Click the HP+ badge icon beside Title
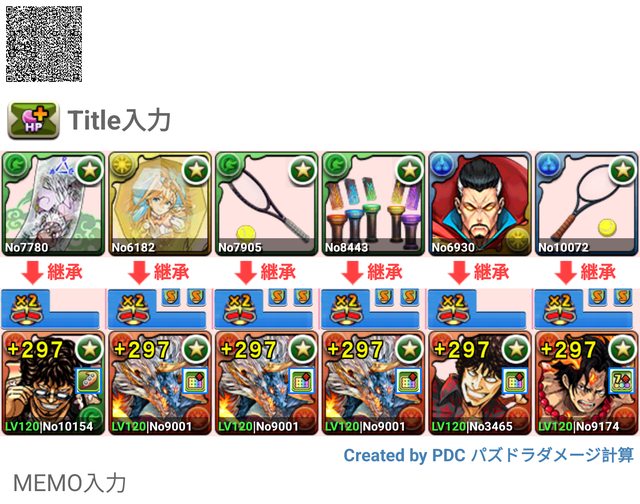 tap(33, 120)
